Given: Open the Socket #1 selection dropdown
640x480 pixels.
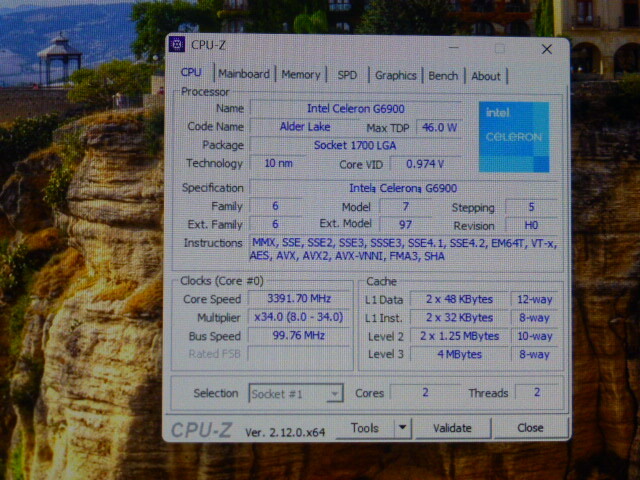Looking at the screenshot, I should pyautogui.click(x=296, y=393).
